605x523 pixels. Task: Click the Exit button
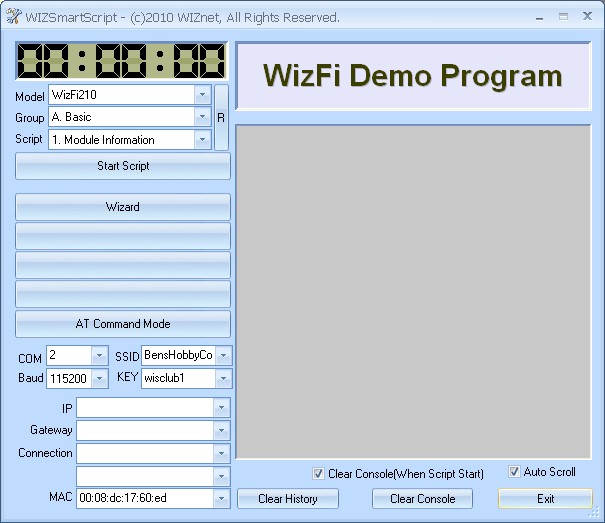click(x=545, y=499)
